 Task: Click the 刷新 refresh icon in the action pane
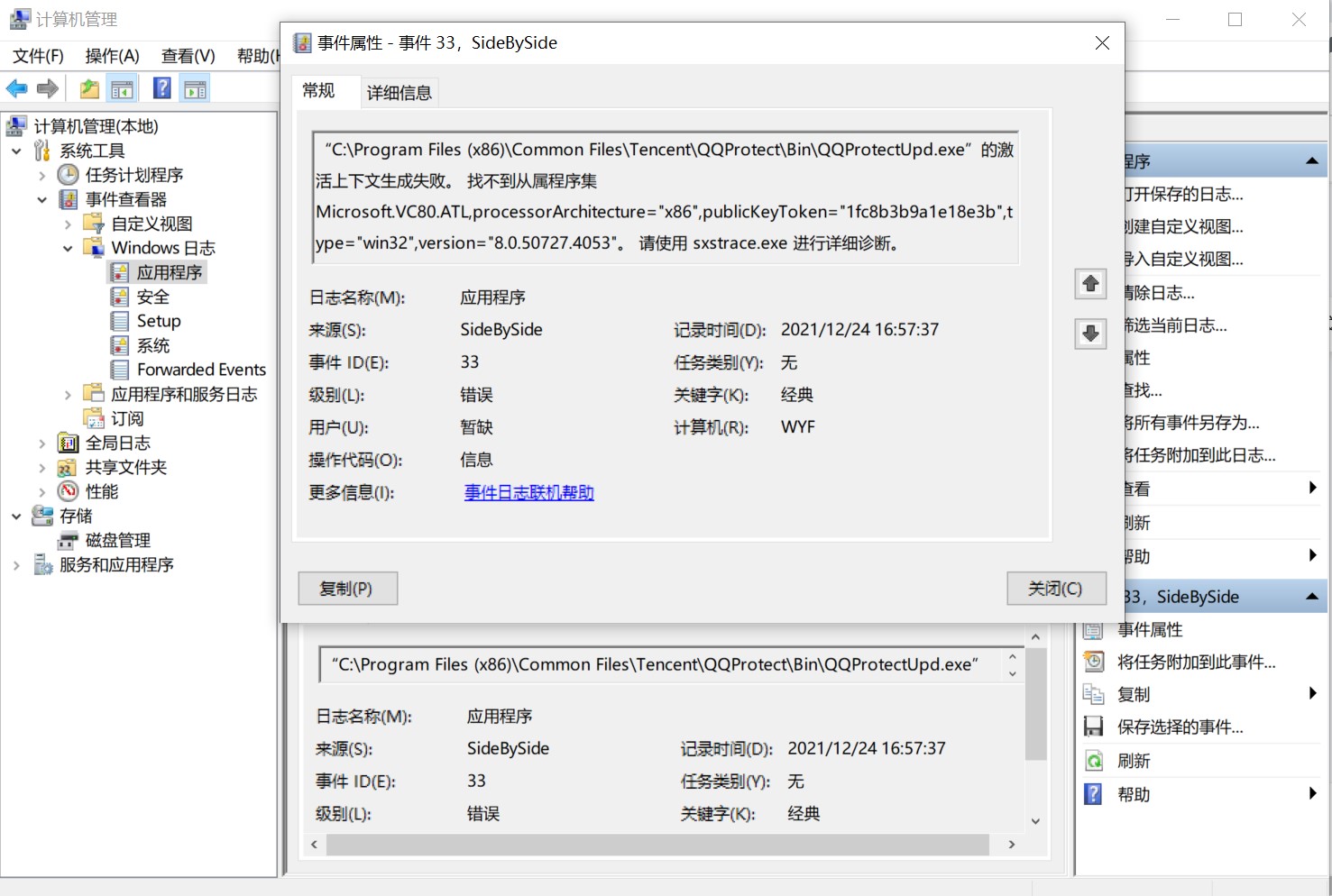tap(1094, 760)
